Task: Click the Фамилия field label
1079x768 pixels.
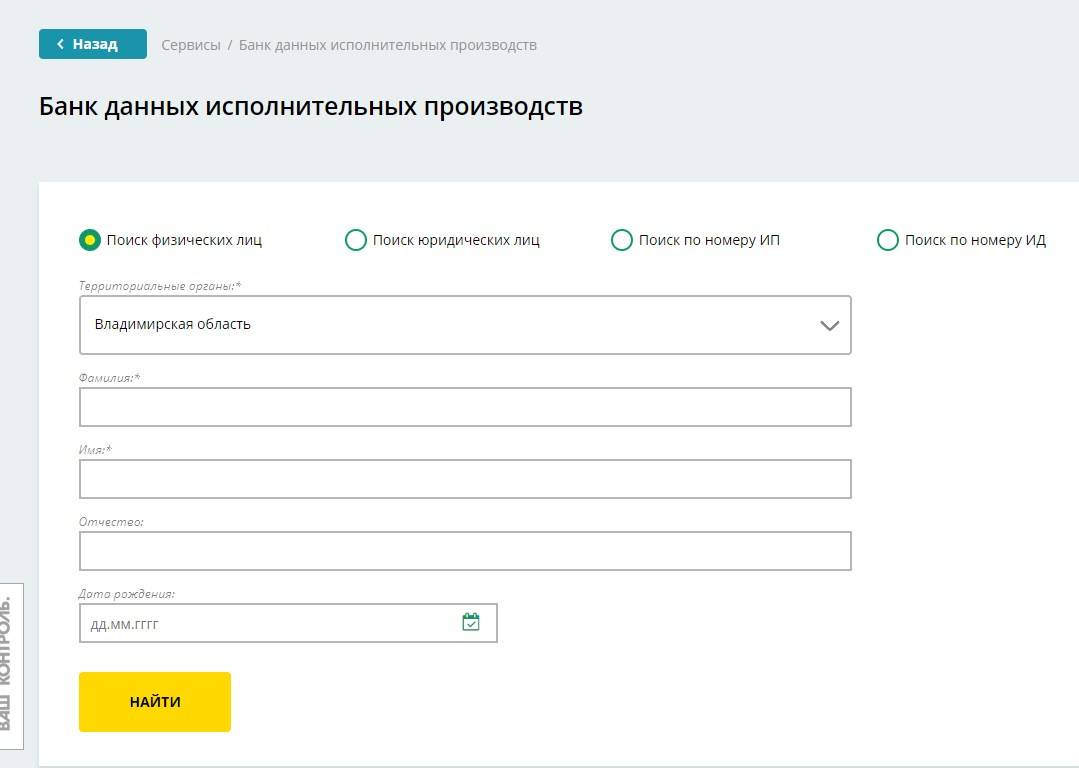Action: (x=109, y=378)
